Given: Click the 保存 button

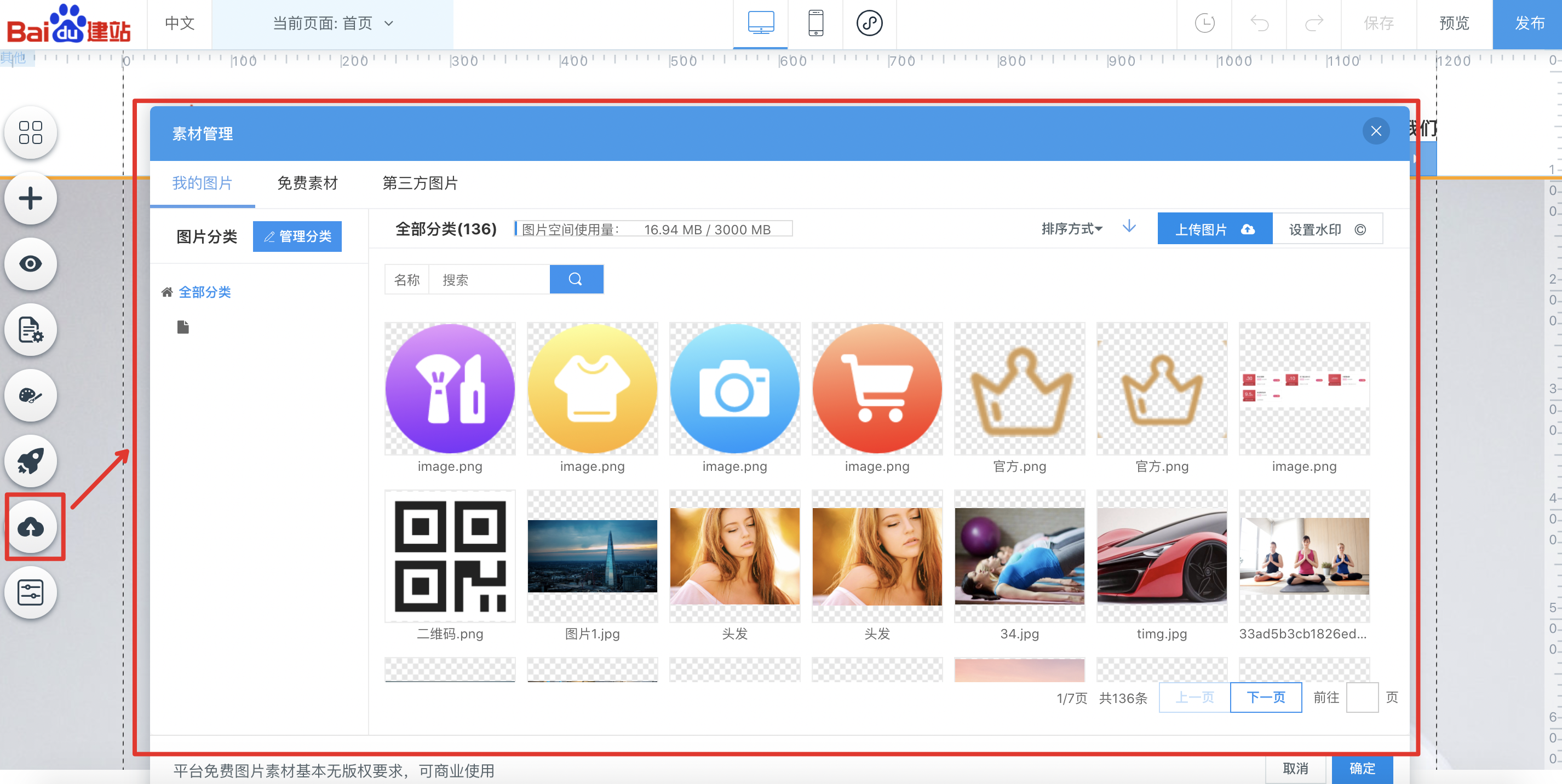Looking at the screenshot, I should pos(1379,24).
